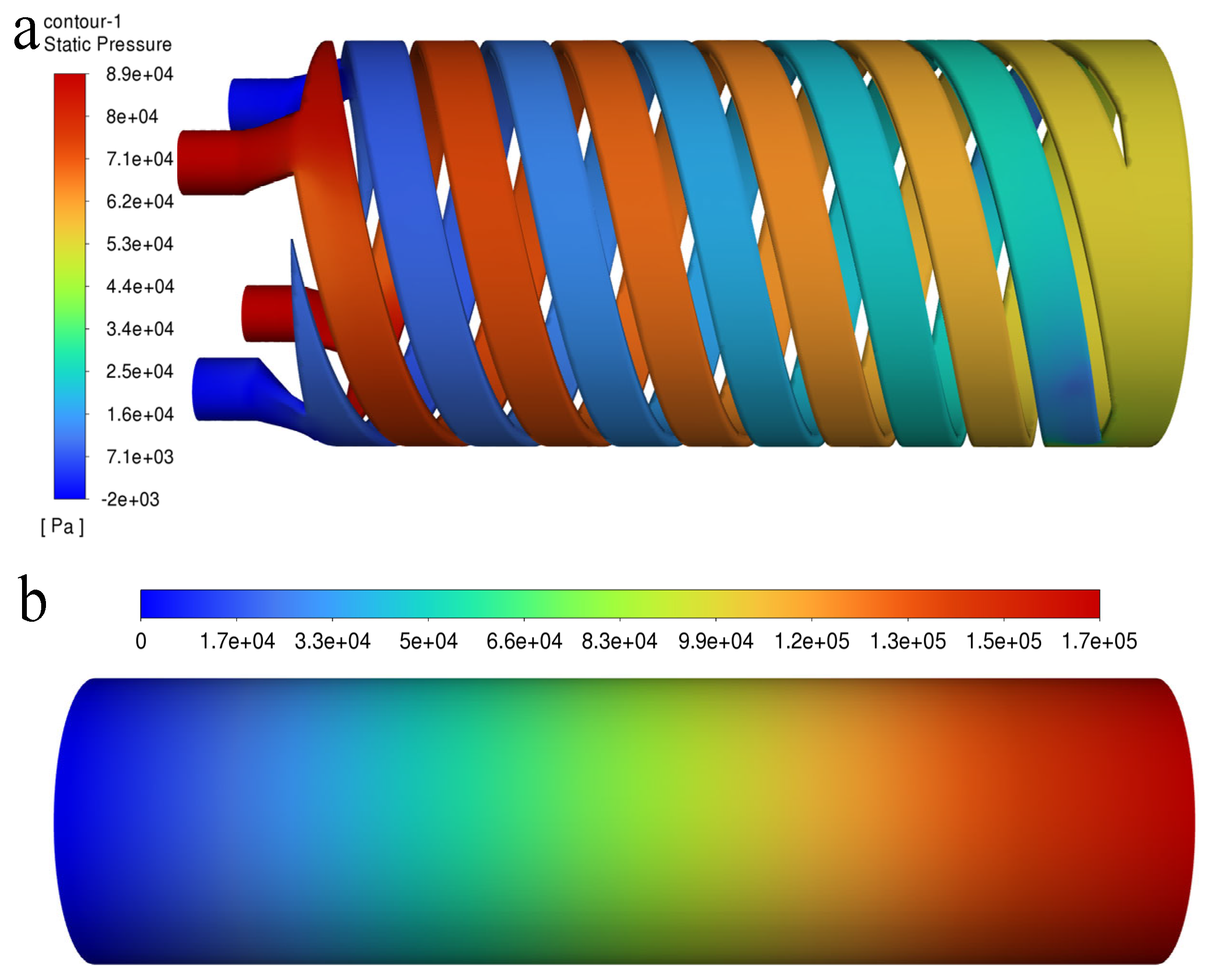Click the 8.3e+04 tick label on horizontal bar
The image size is (1213, 980).
click(619, 641)
